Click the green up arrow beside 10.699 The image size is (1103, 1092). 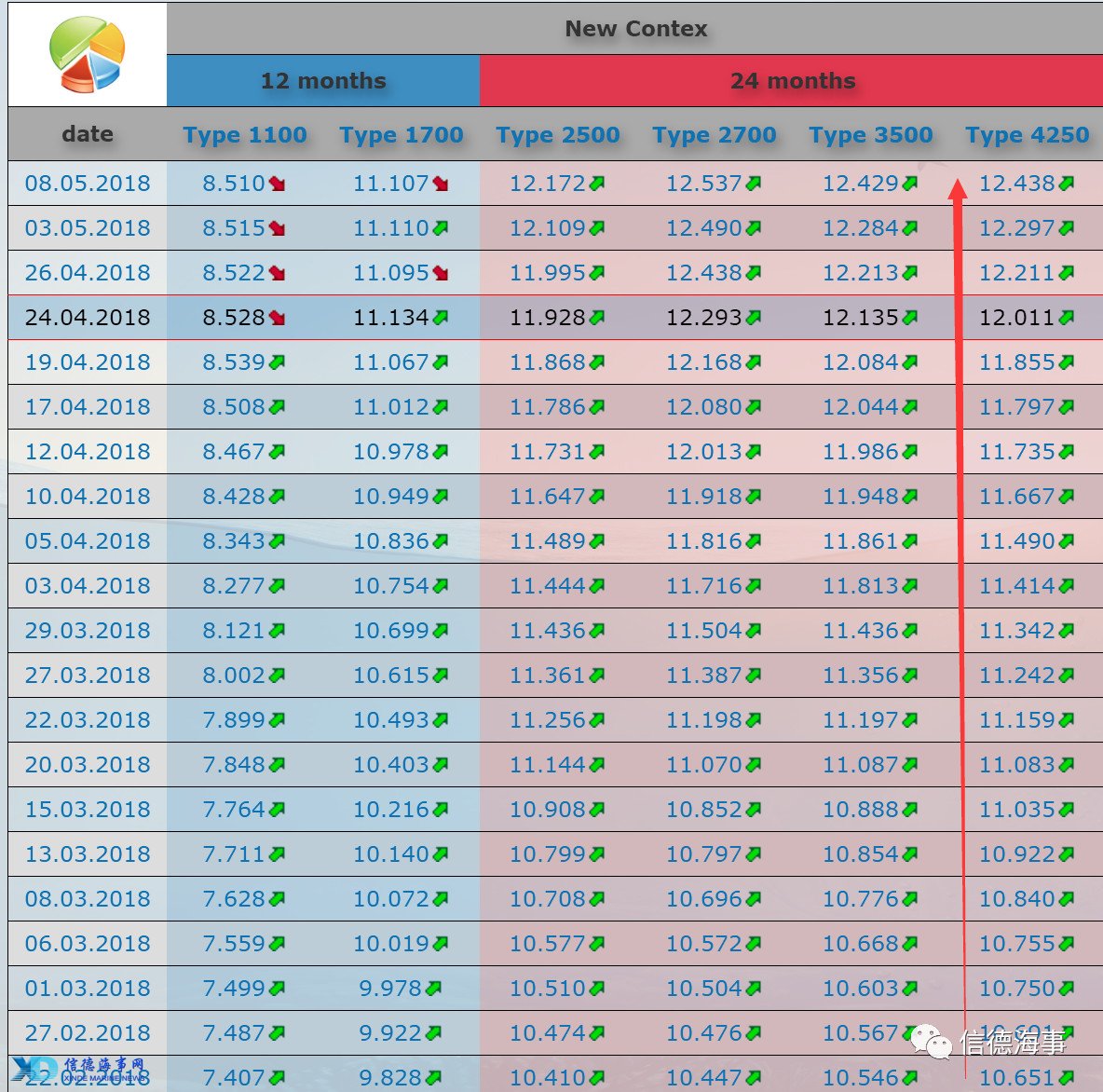441,631
